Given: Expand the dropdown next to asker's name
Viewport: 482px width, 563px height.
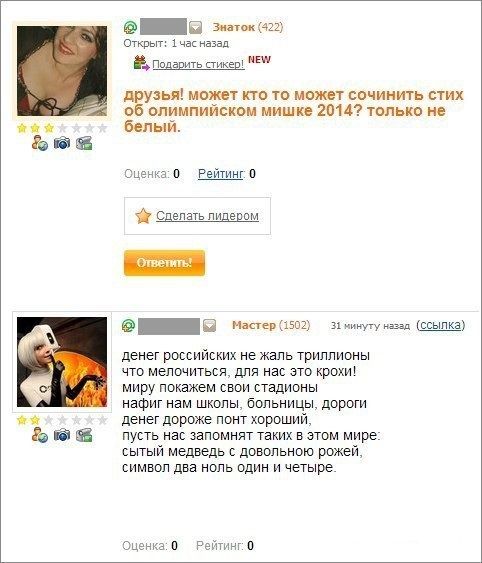Looking at the screenshot, I should point(195,27).
